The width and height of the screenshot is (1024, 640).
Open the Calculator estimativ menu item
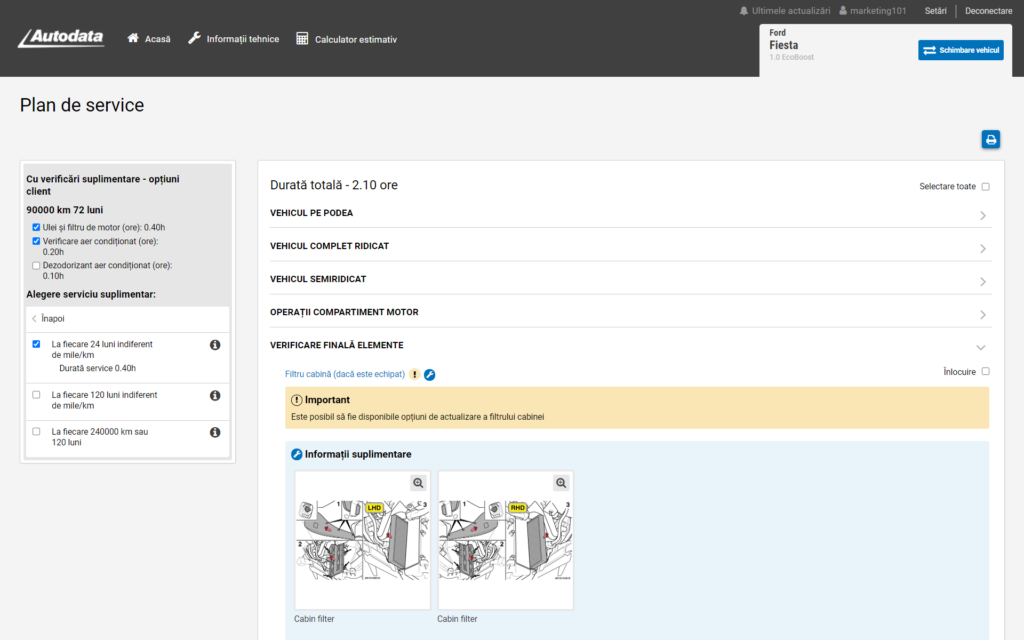click(x=346, y=39)
